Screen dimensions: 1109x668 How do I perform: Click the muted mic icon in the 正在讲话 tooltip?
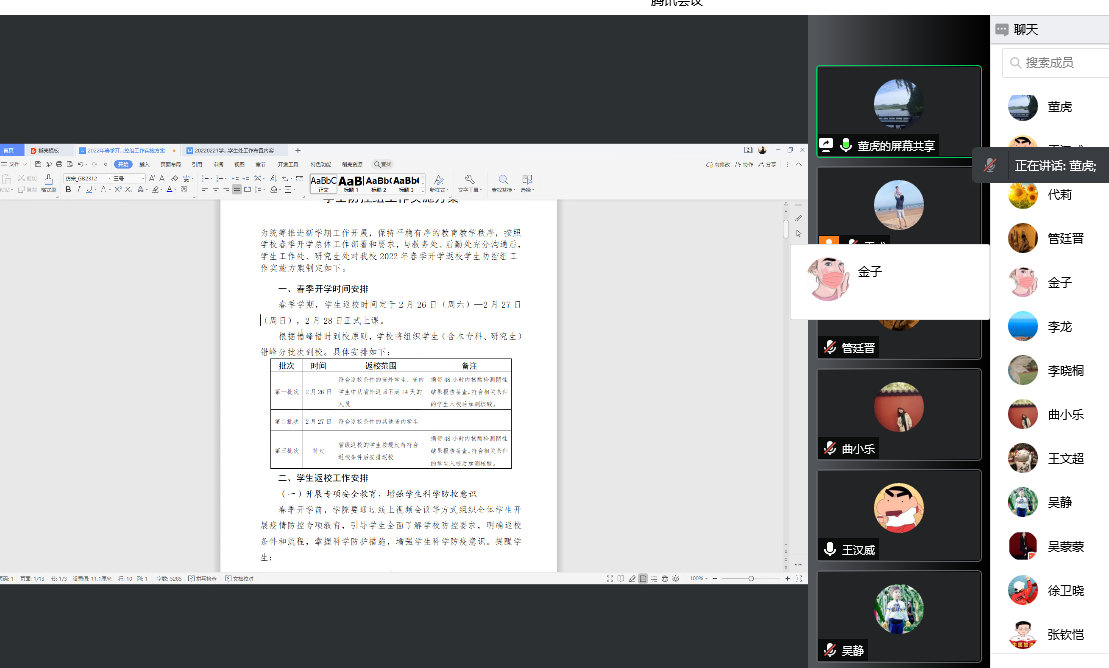(990, 166)
